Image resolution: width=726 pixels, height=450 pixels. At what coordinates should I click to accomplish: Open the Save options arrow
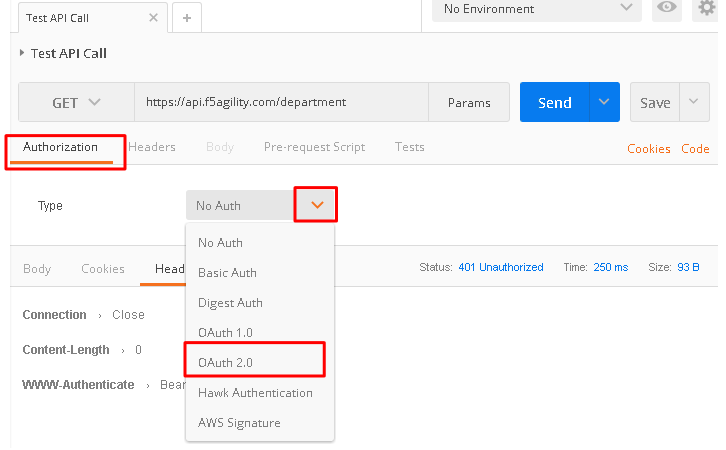[x=694, y=102]
